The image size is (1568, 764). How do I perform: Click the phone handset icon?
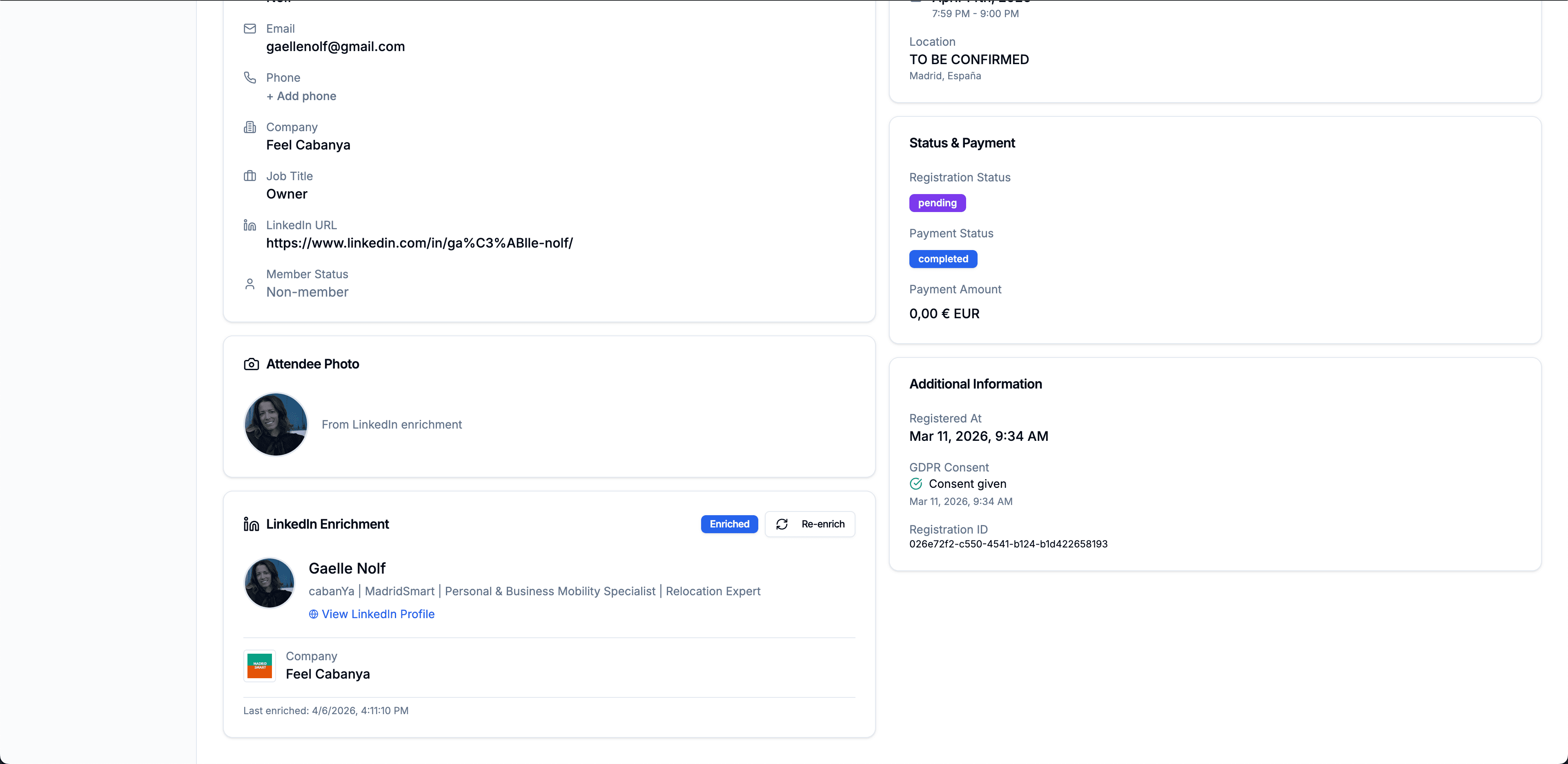(249, 77)
